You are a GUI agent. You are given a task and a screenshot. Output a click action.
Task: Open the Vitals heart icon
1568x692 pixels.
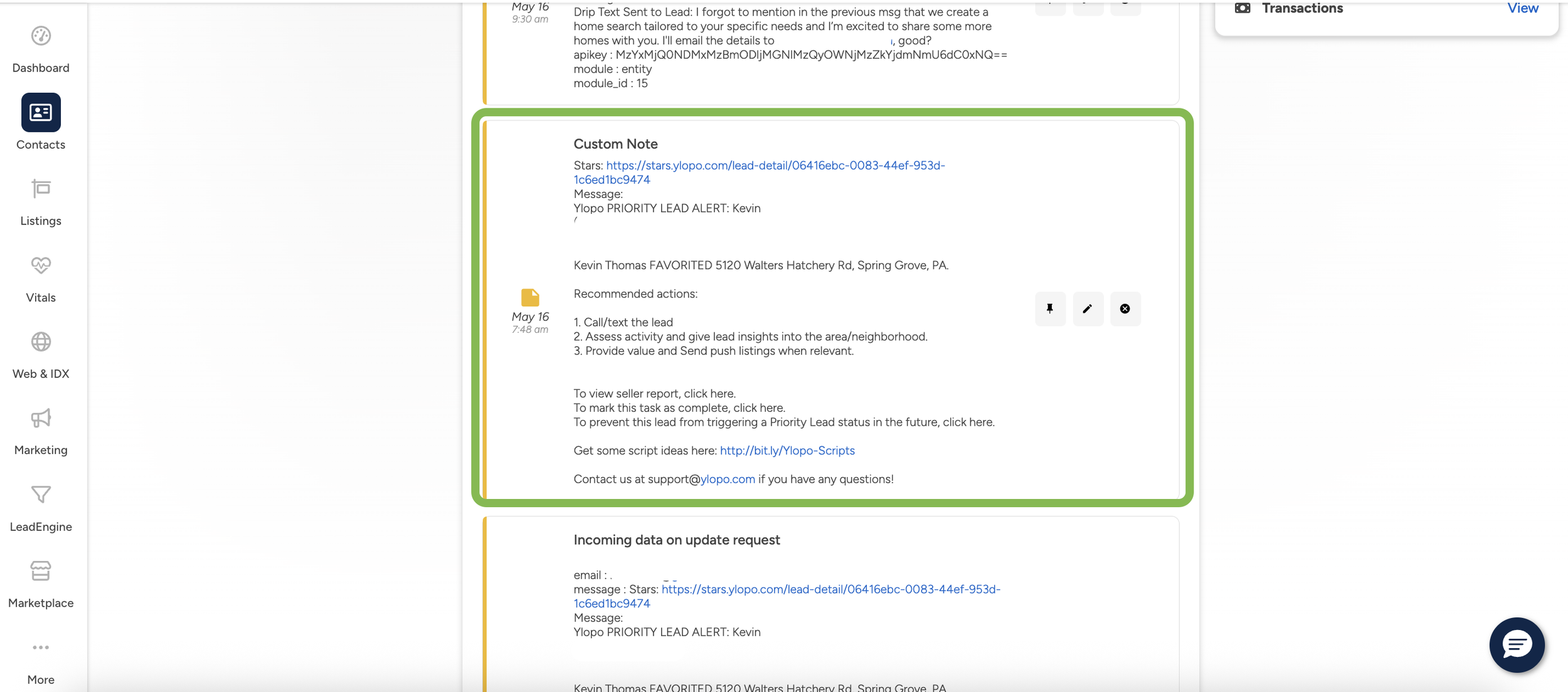click(41, 266)
